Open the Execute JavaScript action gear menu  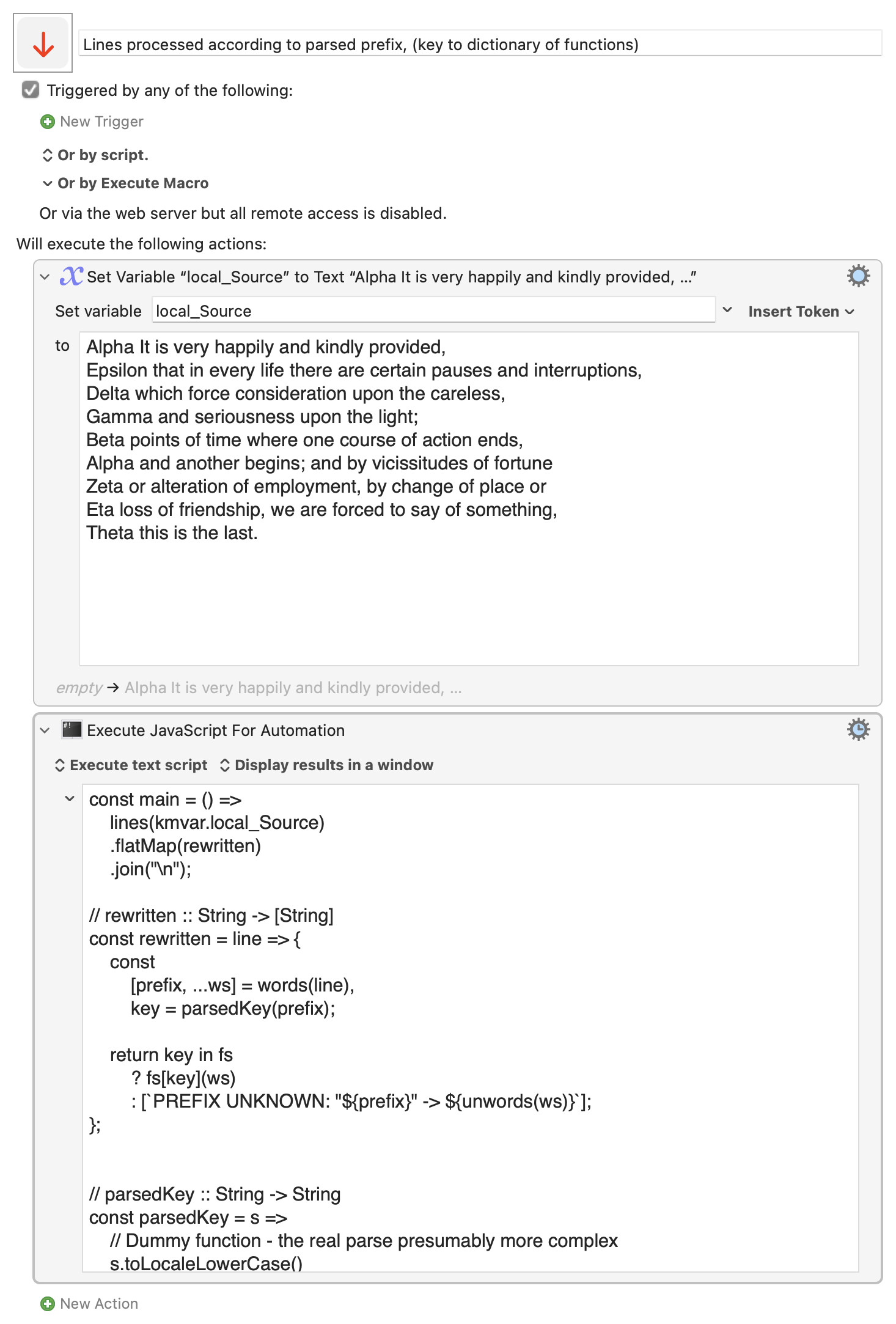[x=858, y=729]
